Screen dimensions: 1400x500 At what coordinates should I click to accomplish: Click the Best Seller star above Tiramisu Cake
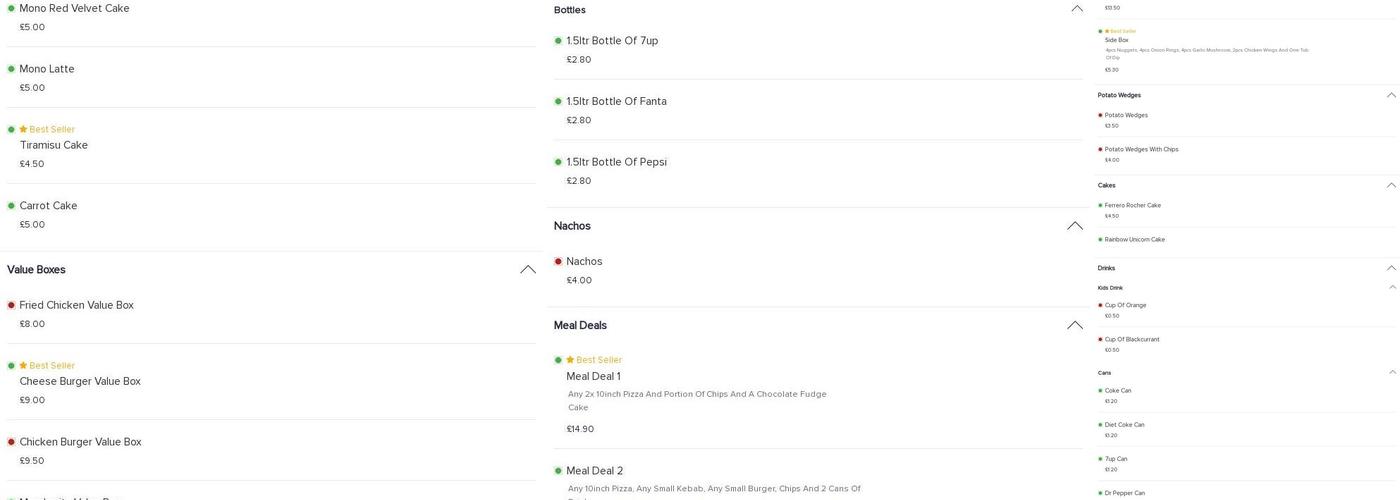pos(23,129)
